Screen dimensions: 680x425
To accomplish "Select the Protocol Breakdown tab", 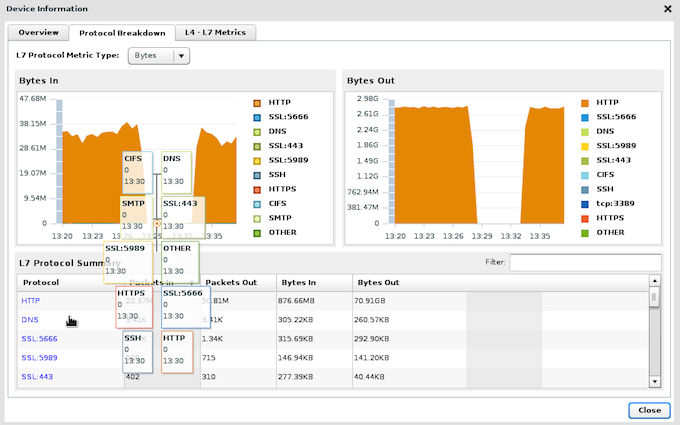I will point(122,33).
